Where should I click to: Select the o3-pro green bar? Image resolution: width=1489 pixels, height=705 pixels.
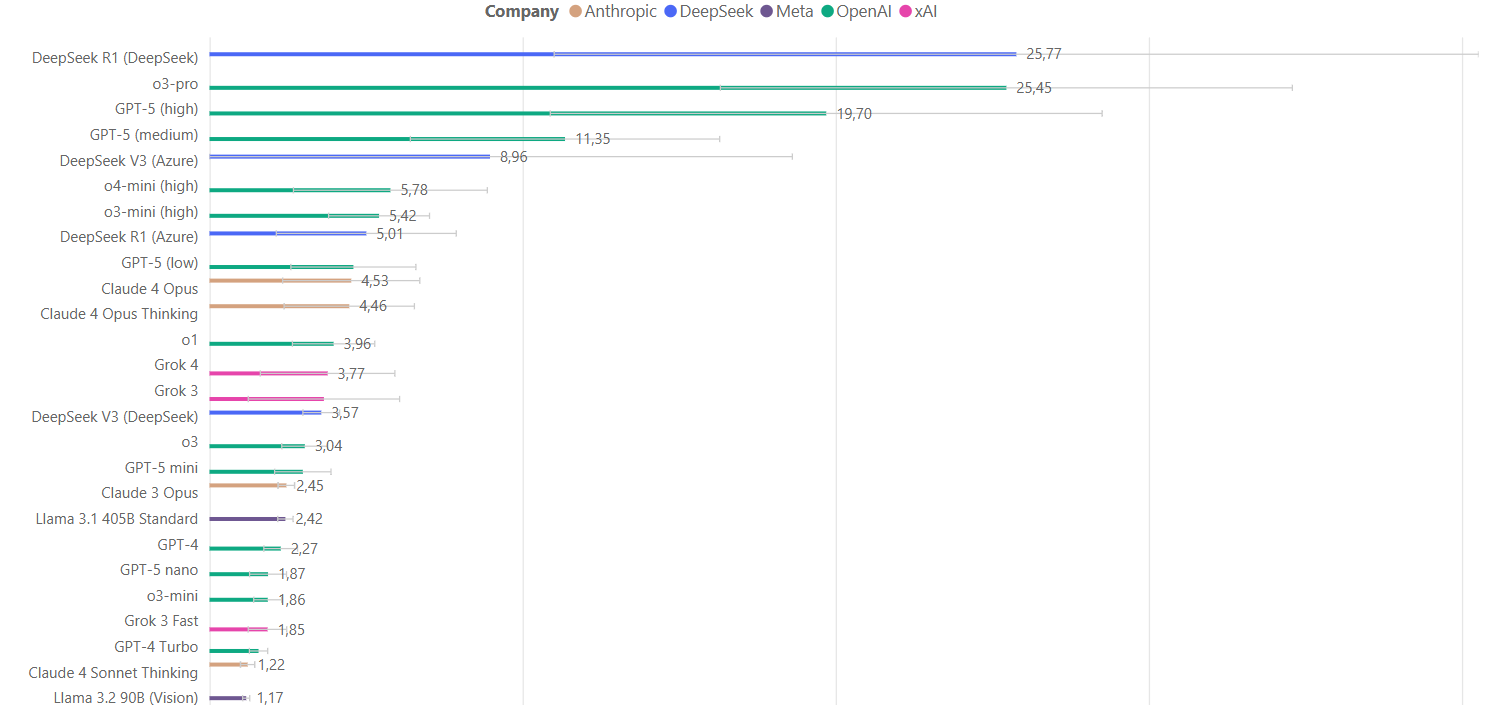(x=608, y=88)
